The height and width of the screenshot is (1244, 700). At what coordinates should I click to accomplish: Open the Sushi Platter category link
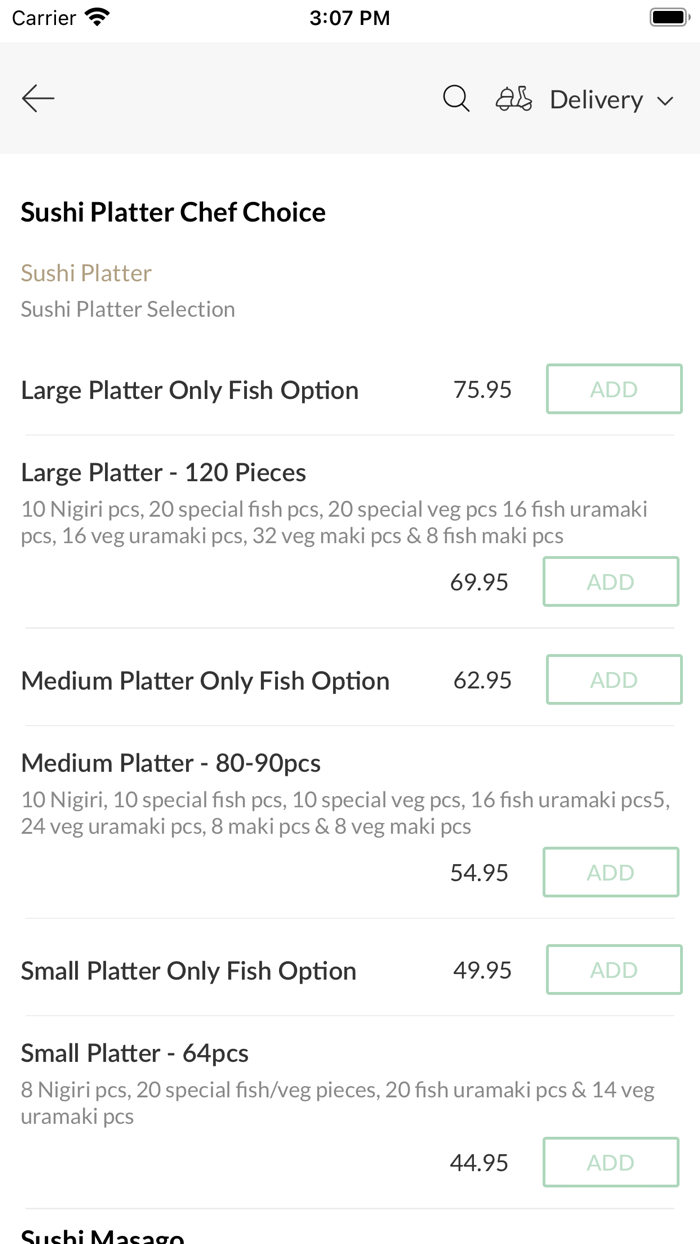pyautogui.click(x=86, y=273)
